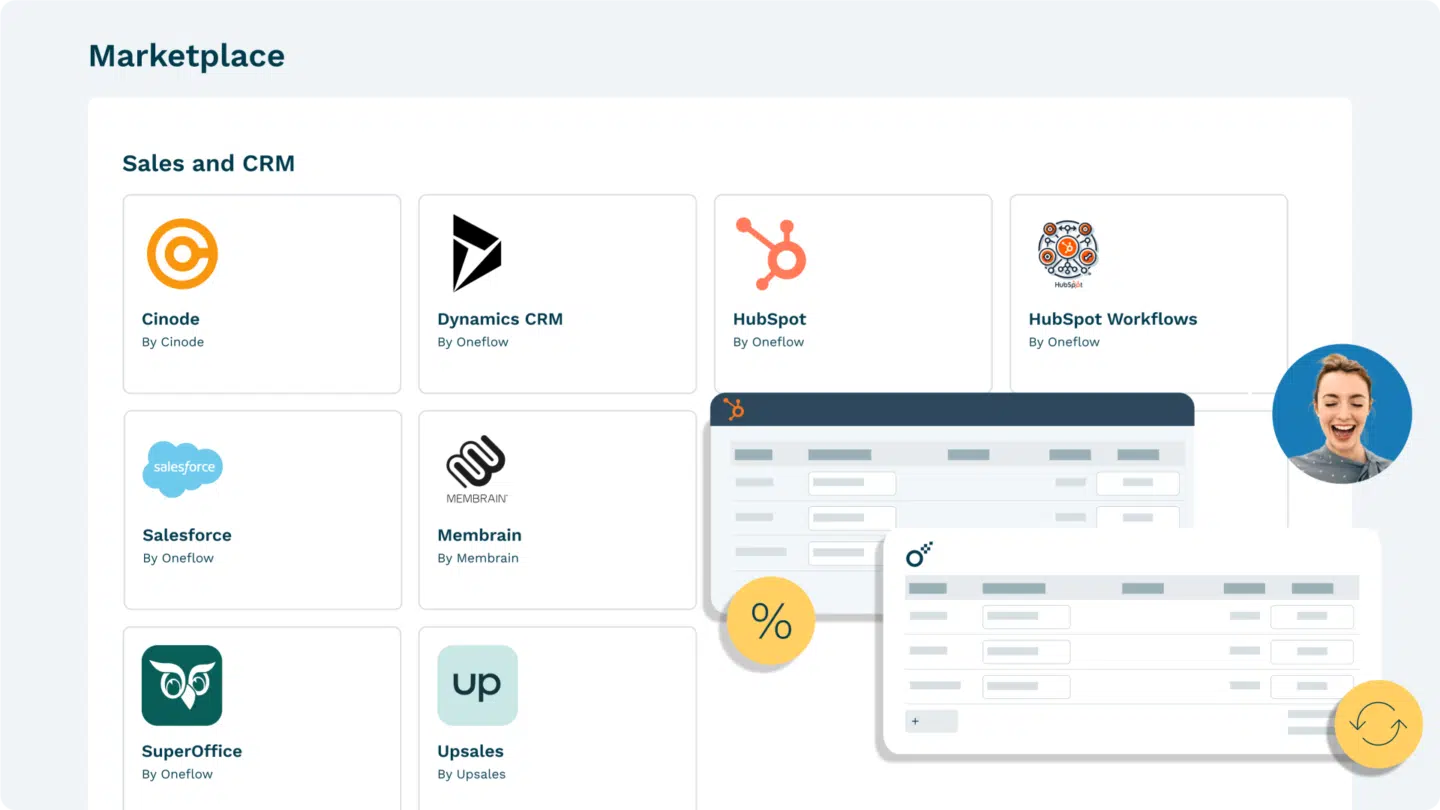Click 'By Oneflow' under Dynamics CRM
1440x810 pixels.
pos(473,342)
